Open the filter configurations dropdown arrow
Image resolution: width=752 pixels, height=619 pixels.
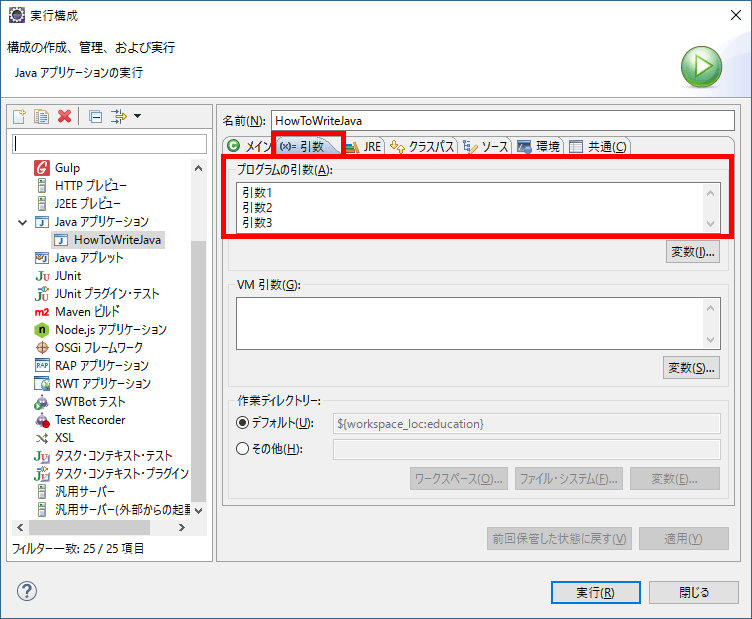[x=137, y=117]
